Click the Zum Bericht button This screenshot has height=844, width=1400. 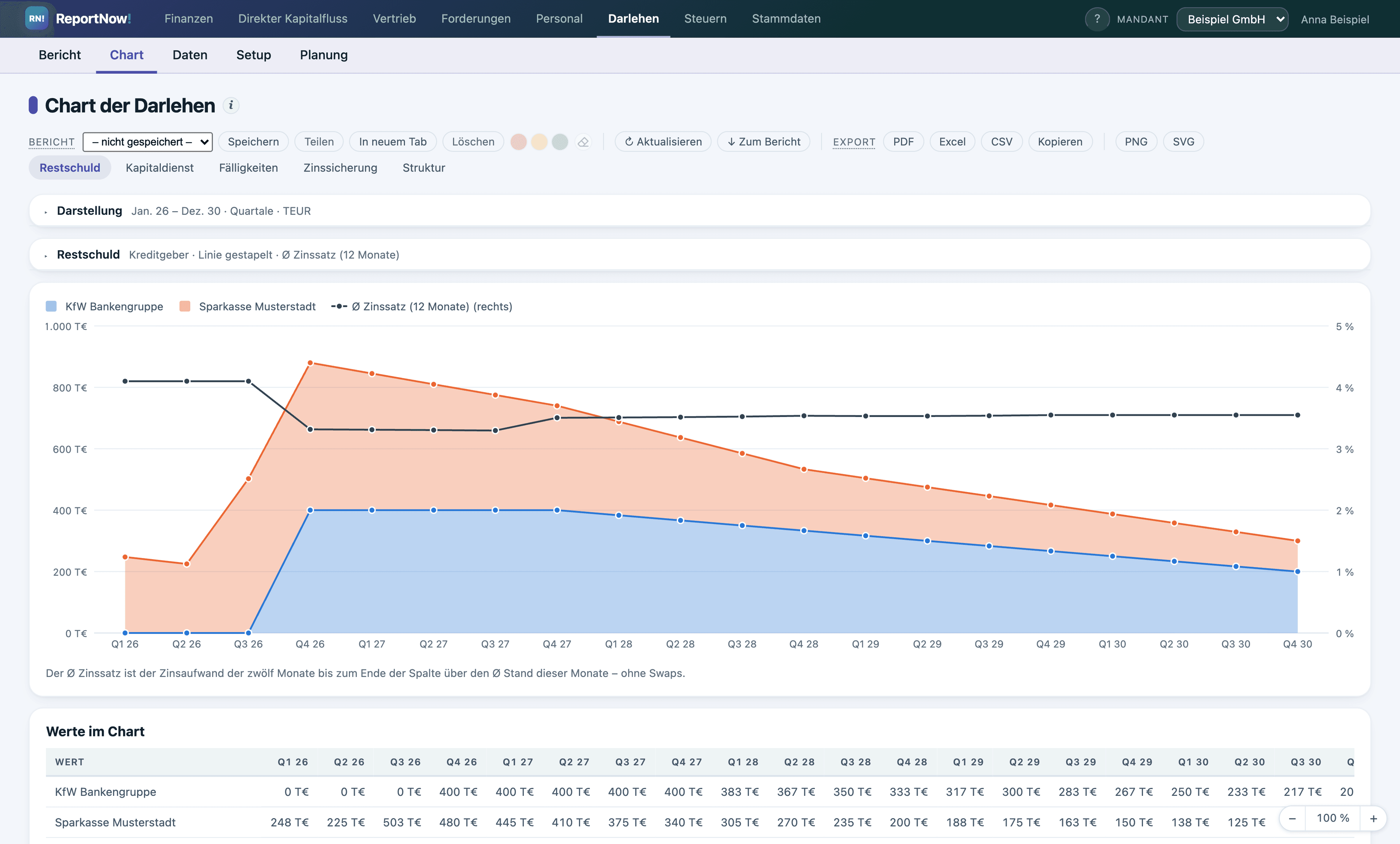coord(764,142)
